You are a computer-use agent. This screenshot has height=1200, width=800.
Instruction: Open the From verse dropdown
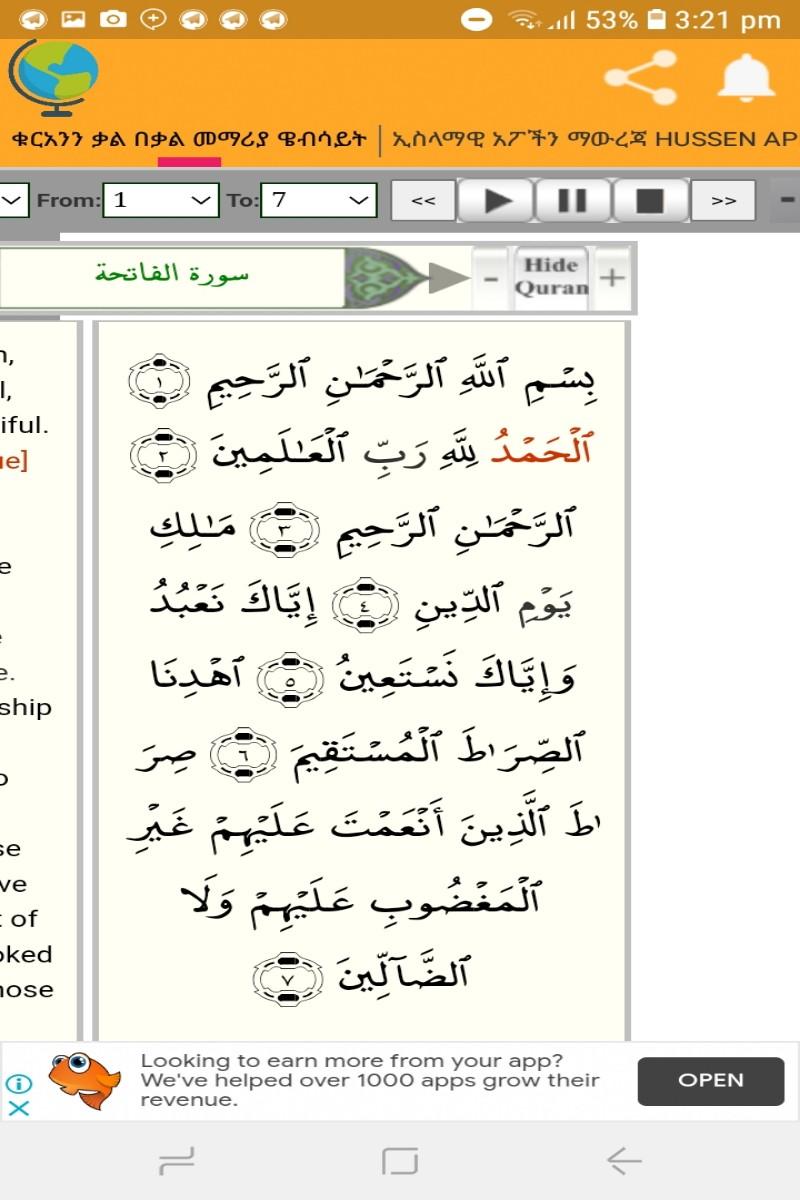(161, 200)
